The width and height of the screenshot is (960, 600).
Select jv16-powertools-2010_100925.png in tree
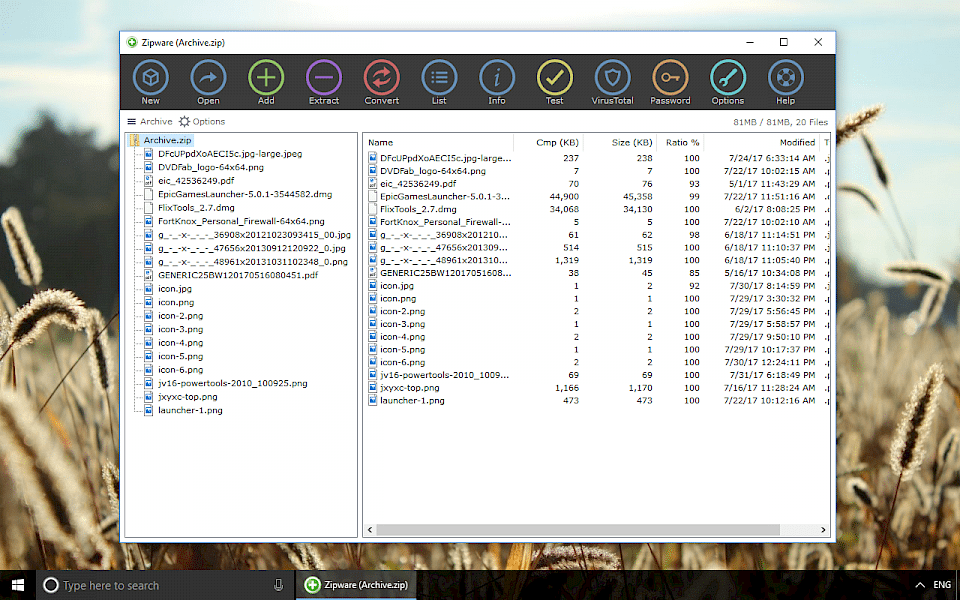(233, 383)
